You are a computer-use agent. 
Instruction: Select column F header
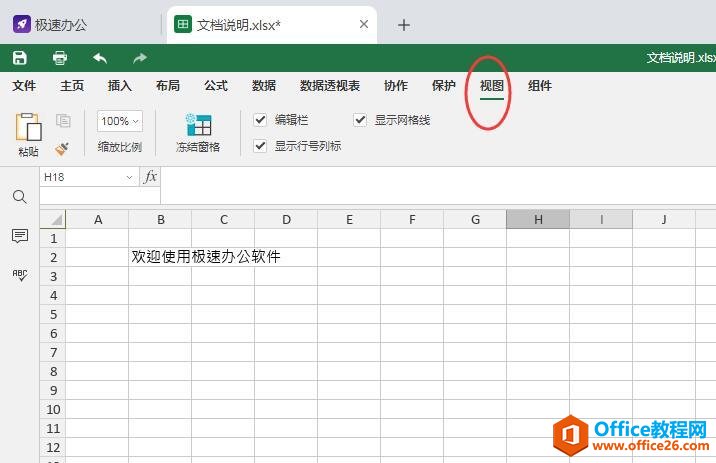412,220
